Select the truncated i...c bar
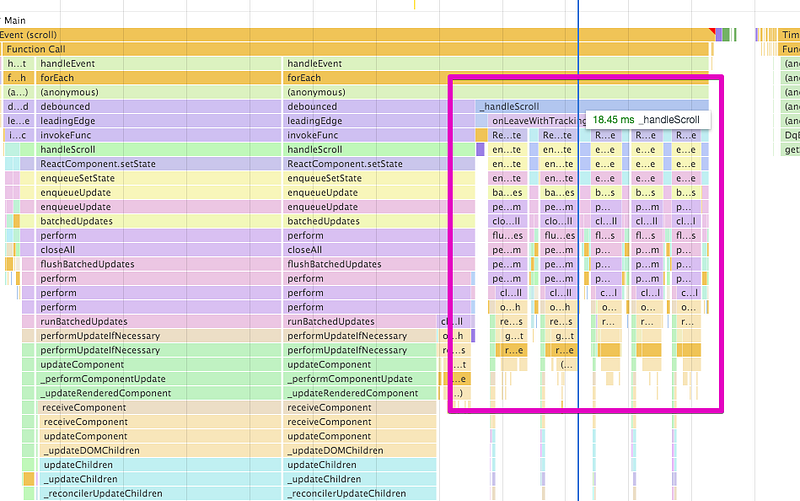 click(x=20, y=135)
